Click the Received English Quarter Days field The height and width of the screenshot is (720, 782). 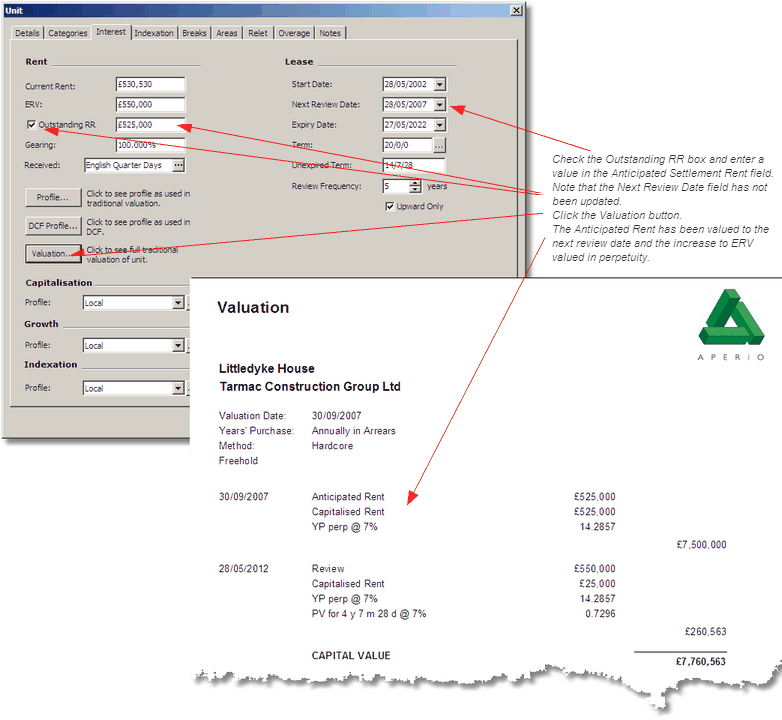(128, 165)
